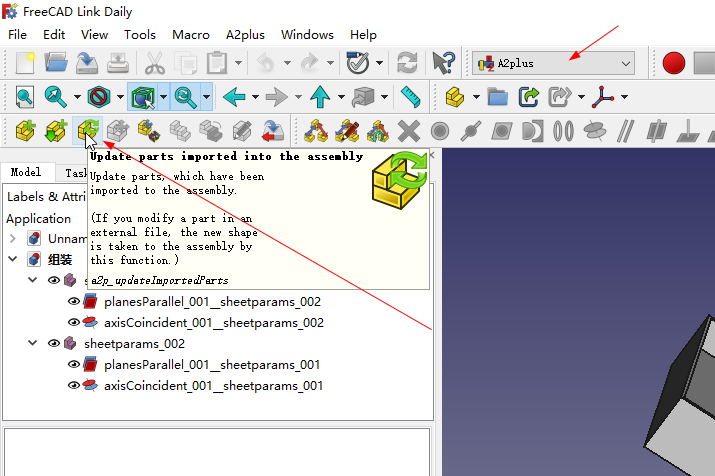Click the Save and exit red arrow icon
The image size is (715, 476).
pos(273,131)
